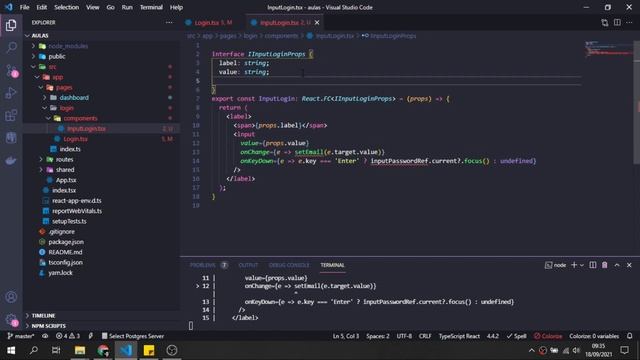Viewport: 640px width, 360px height.
Task: Create a new terminal with plus icon
Action: pyautogui.click(x=574, y=265)
